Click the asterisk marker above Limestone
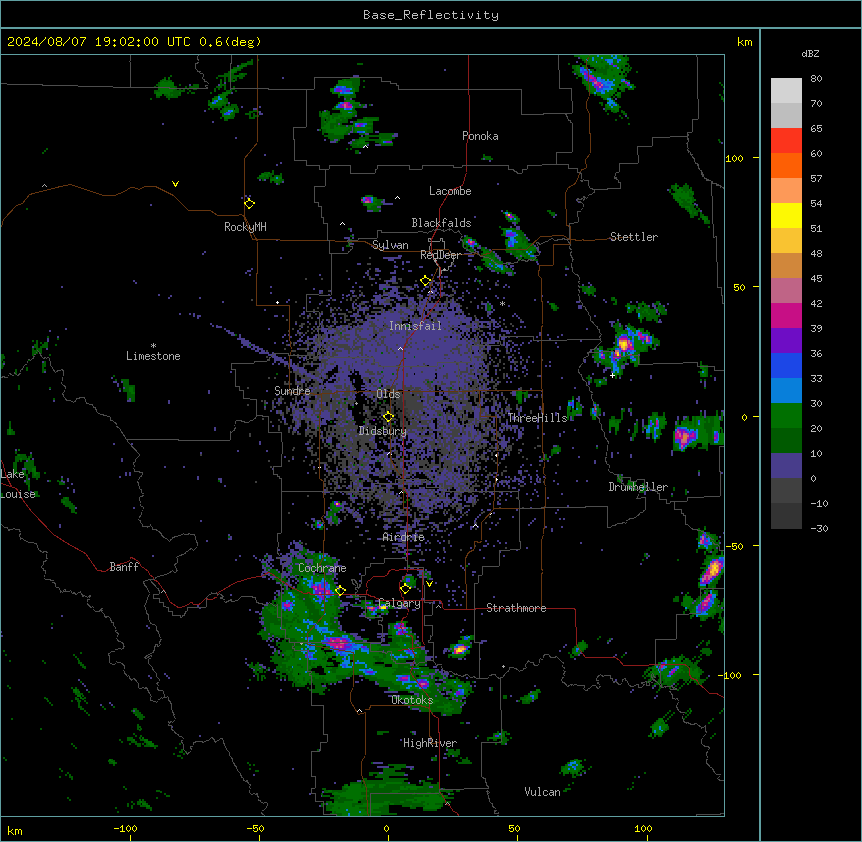Image resolution: width=862 pixels, height=842 pixels. pos(153,346)
